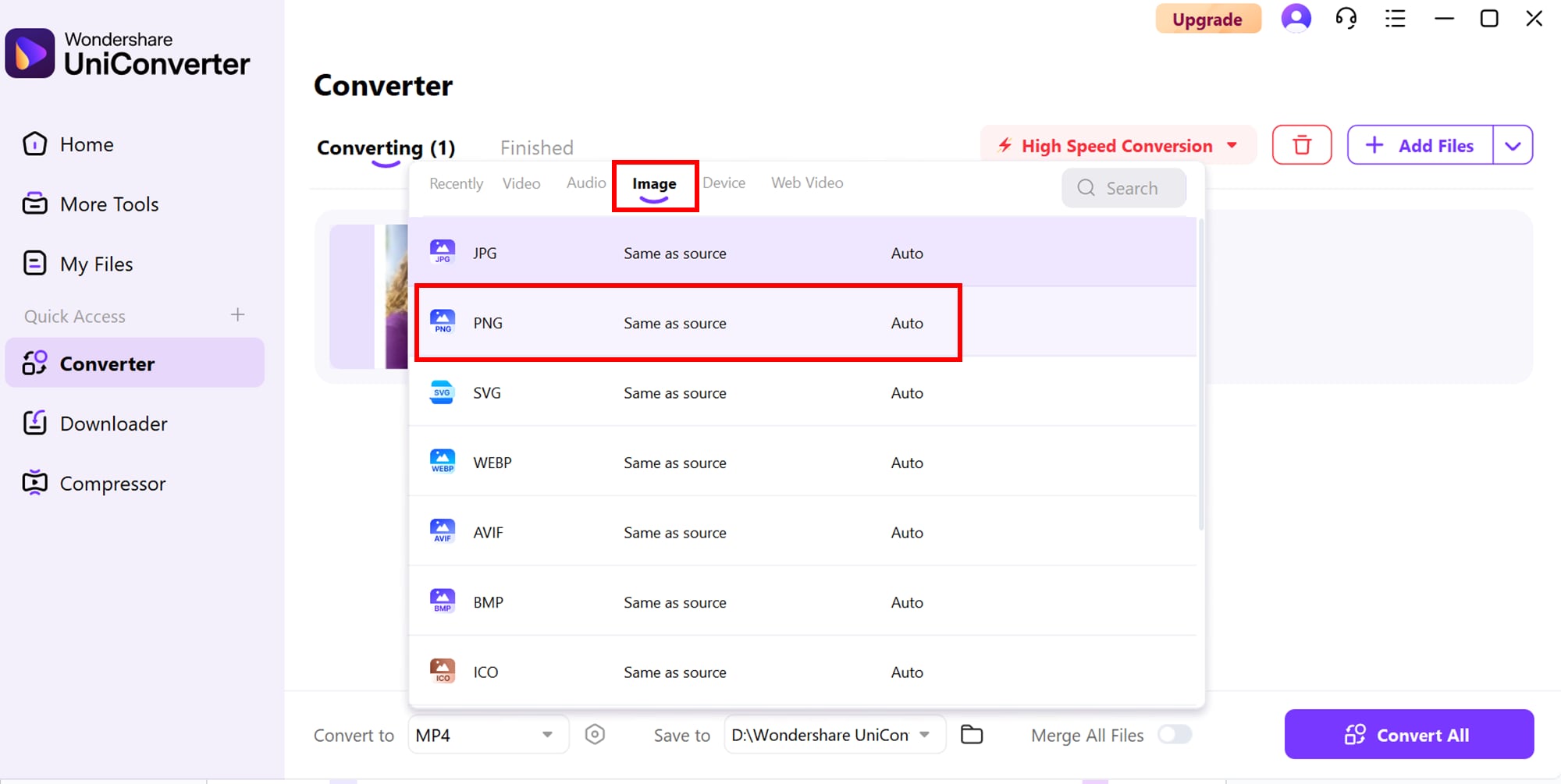Click the ICO format icon
The height and width of the screenshot is (784, 1561).
coord(443,671)
